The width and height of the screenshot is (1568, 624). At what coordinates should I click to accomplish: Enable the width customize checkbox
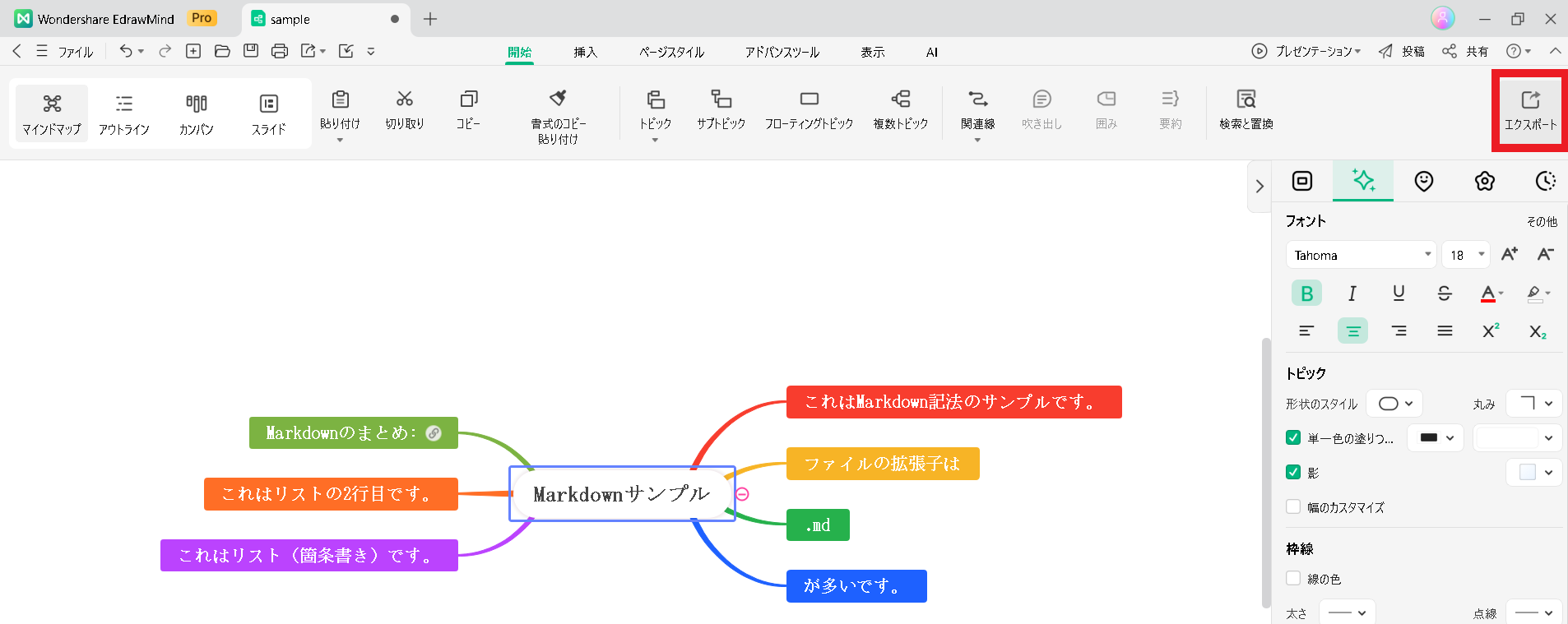1293,507
